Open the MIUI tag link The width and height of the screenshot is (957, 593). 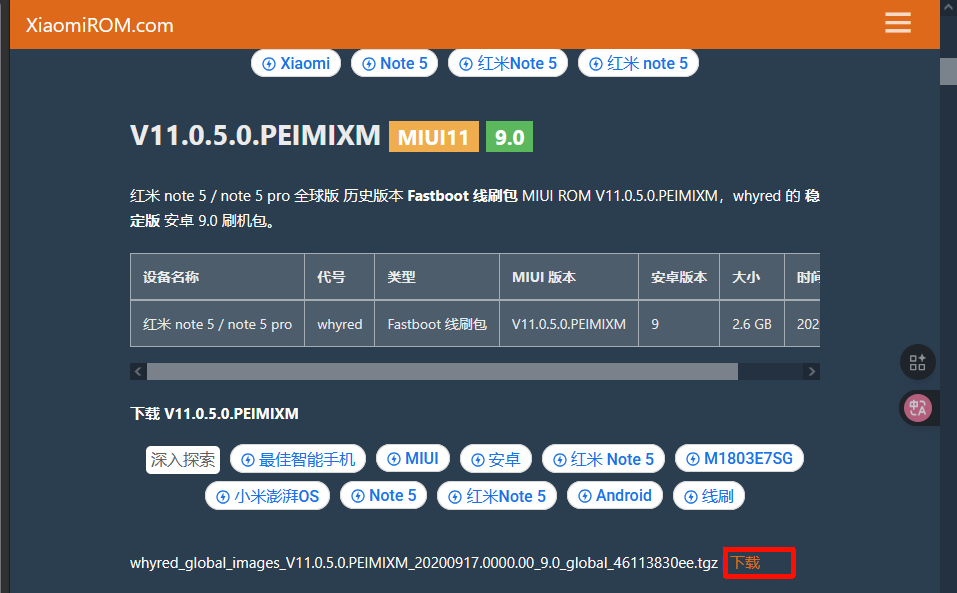[412, 459]
